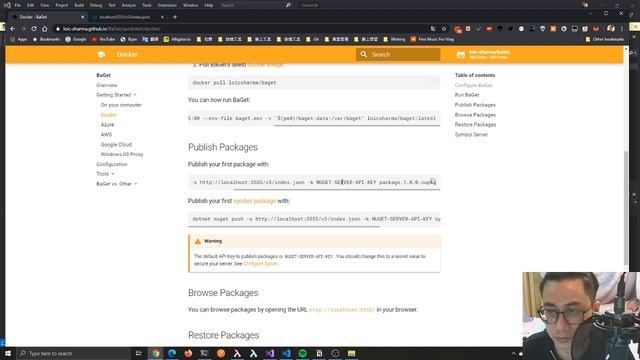The width and height of the screenshot is (640, 360).
Task: Jump to Run BaGet in table of contents
Action: pyautogui.click(x=467, y=95)
